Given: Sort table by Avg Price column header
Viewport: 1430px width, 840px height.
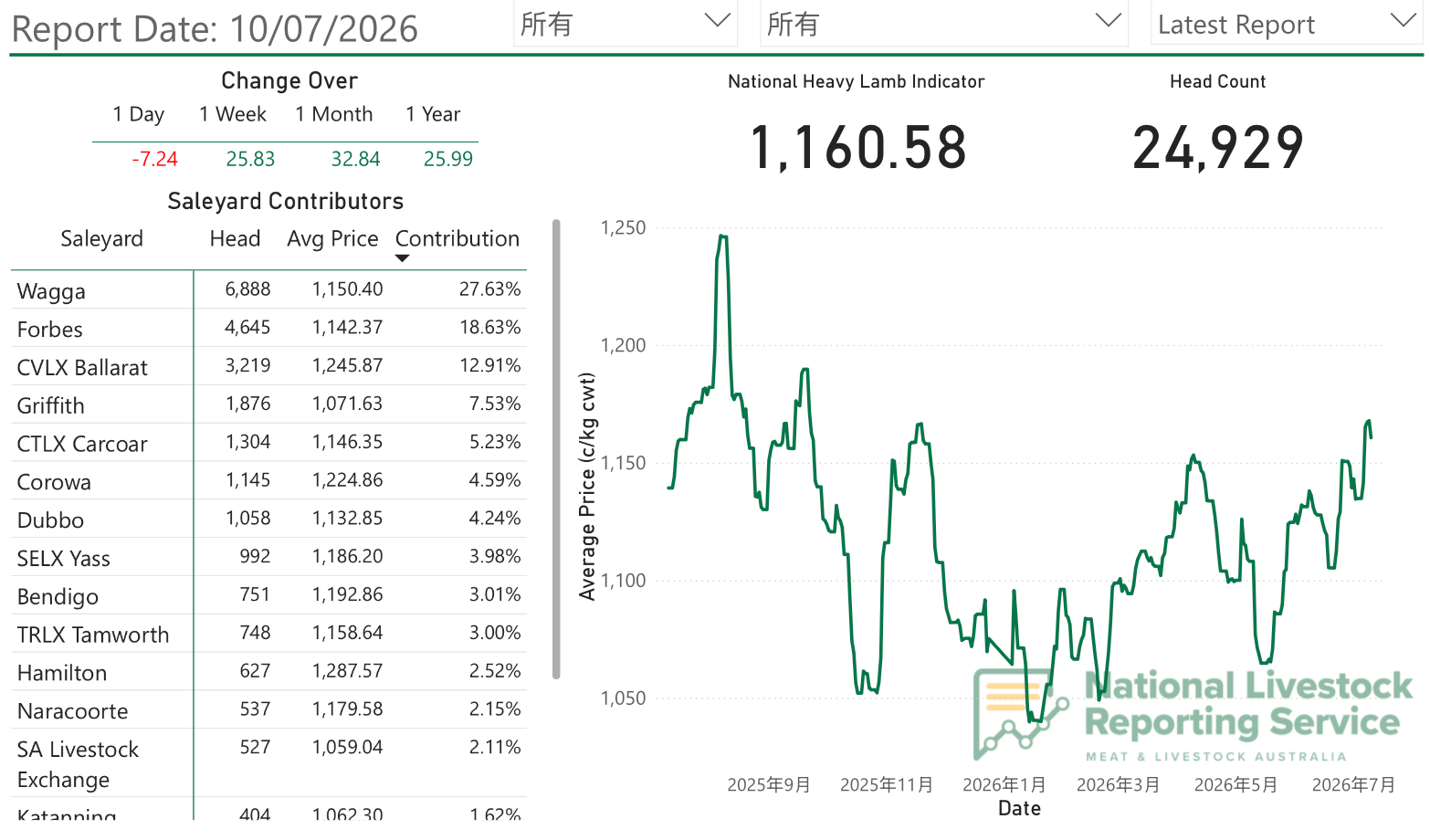Looking at the screenshot, I should (x=332, y=239).
